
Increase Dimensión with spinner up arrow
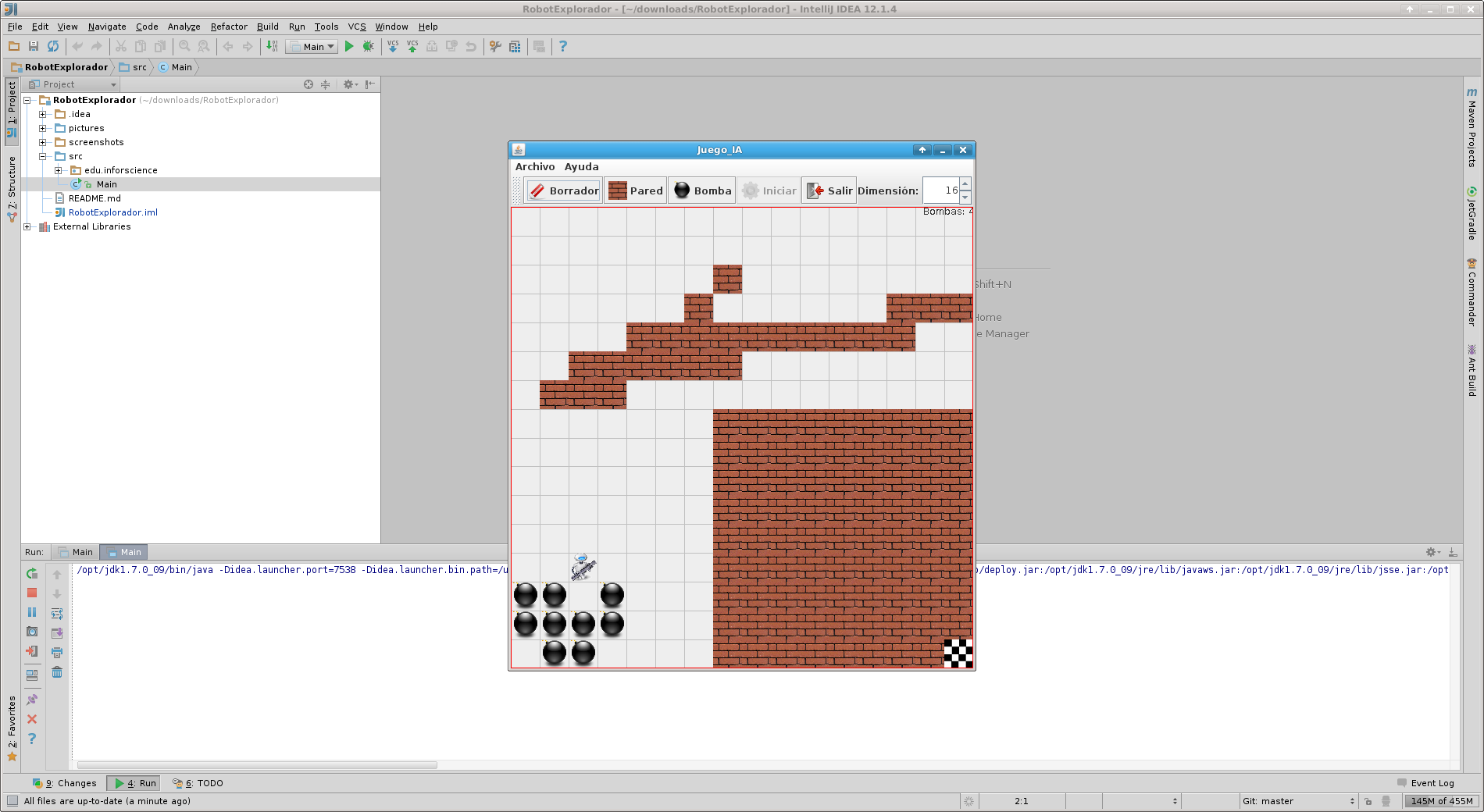(965, 184)
